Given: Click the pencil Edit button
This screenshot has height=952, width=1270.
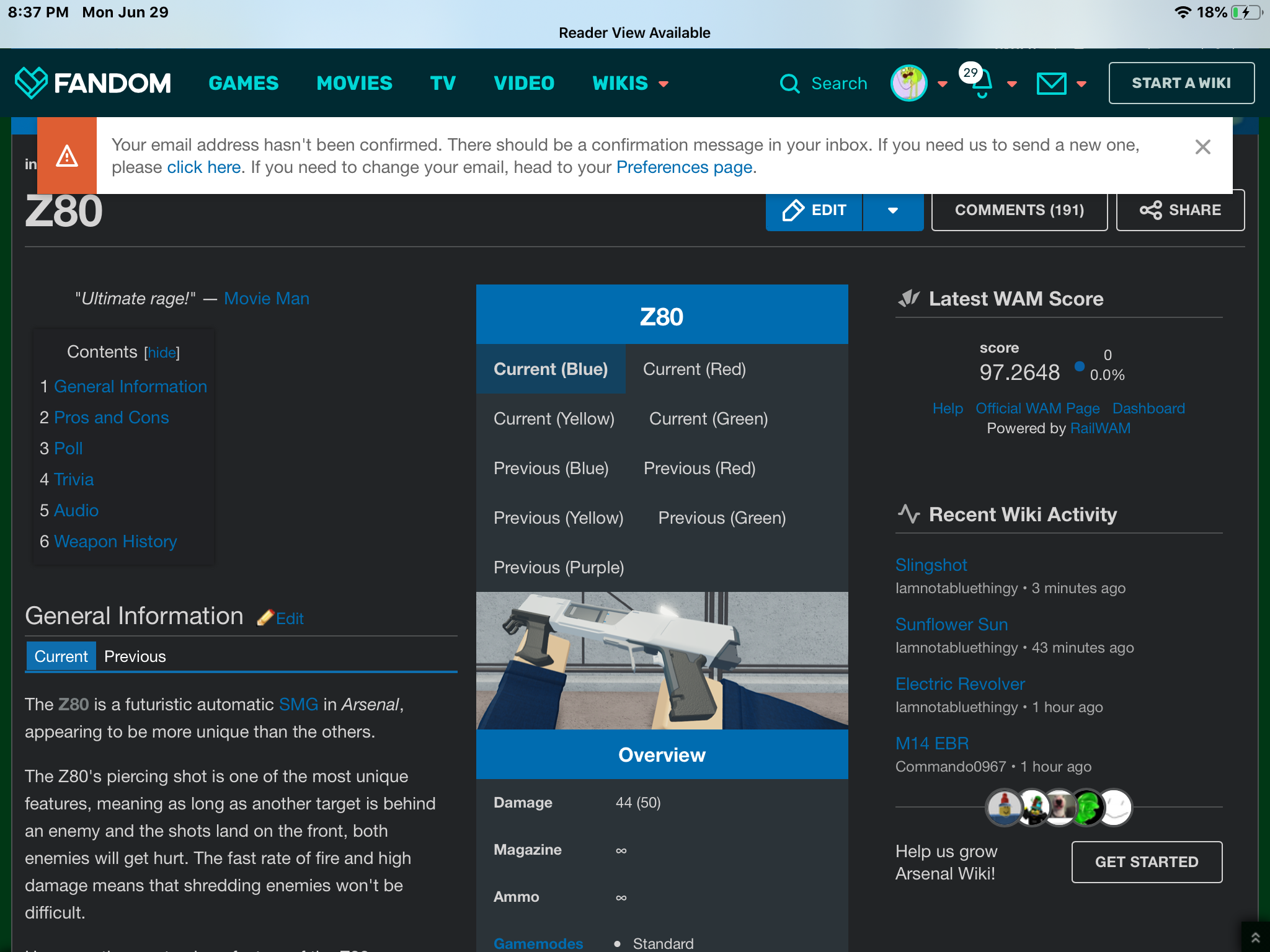Looking at the screenshot, I should coord(814,210).
